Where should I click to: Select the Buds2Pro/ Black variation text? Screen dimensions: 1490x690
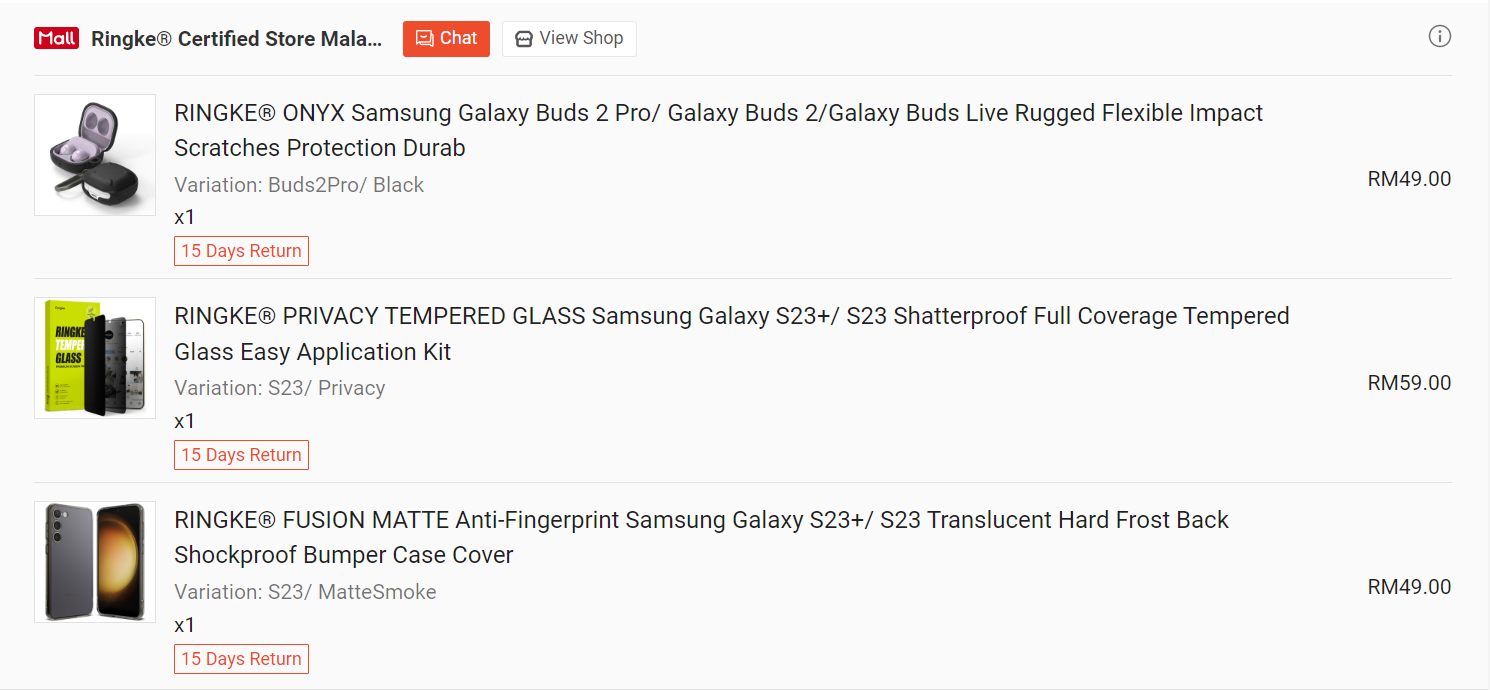click(x=299, y=185)
